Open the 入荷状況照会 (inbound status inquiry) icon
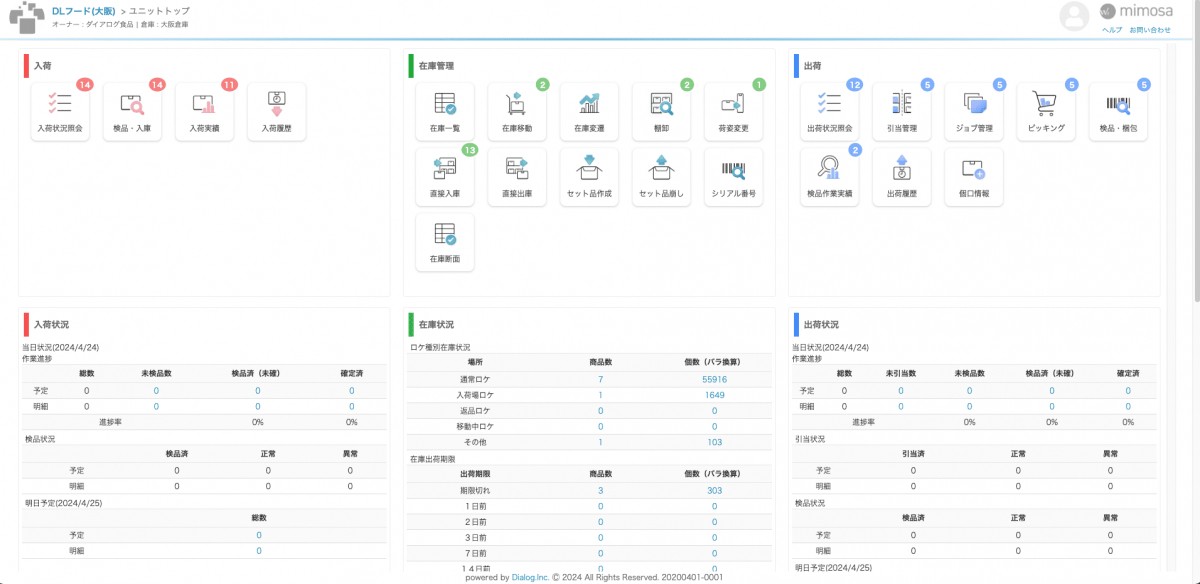 coord(61,108)
